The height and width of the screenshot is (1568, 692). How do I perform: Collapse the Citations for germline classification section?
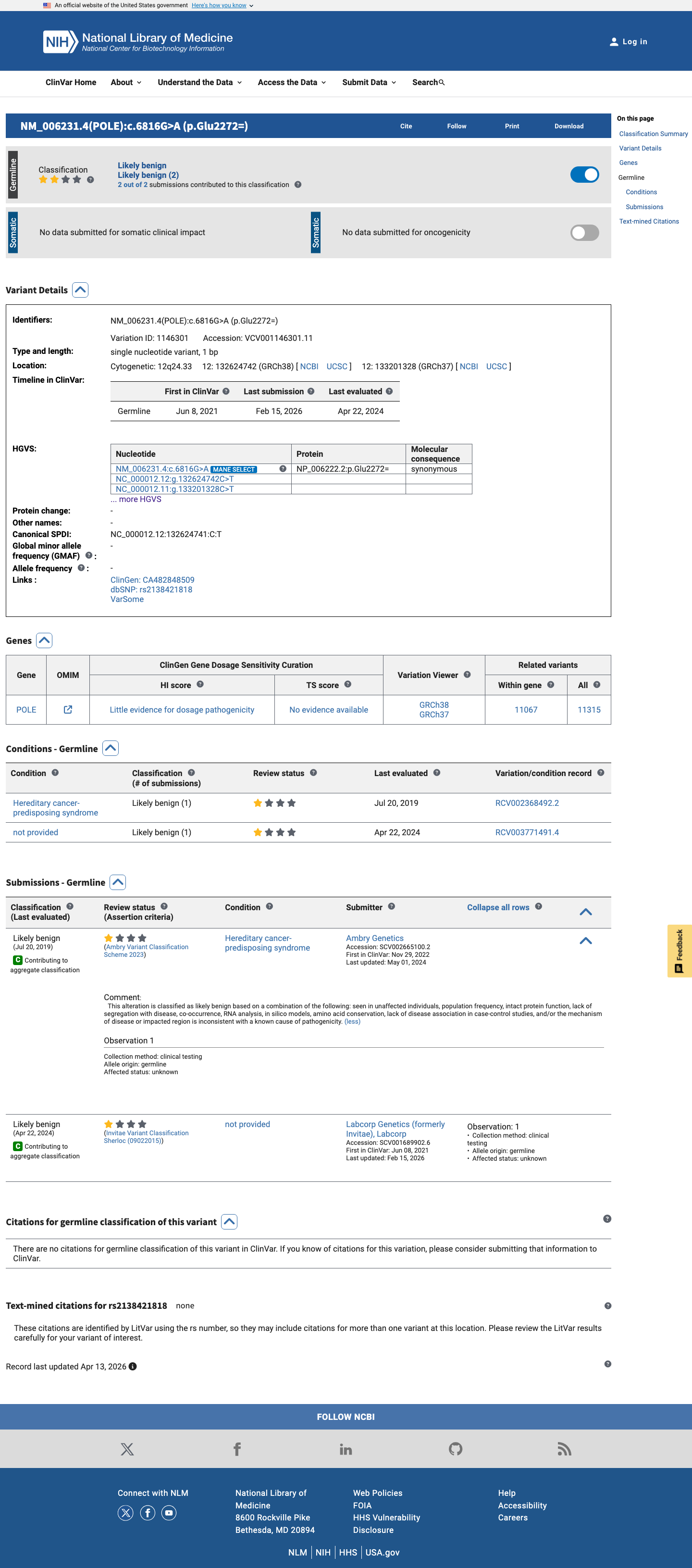[229, 1222]
